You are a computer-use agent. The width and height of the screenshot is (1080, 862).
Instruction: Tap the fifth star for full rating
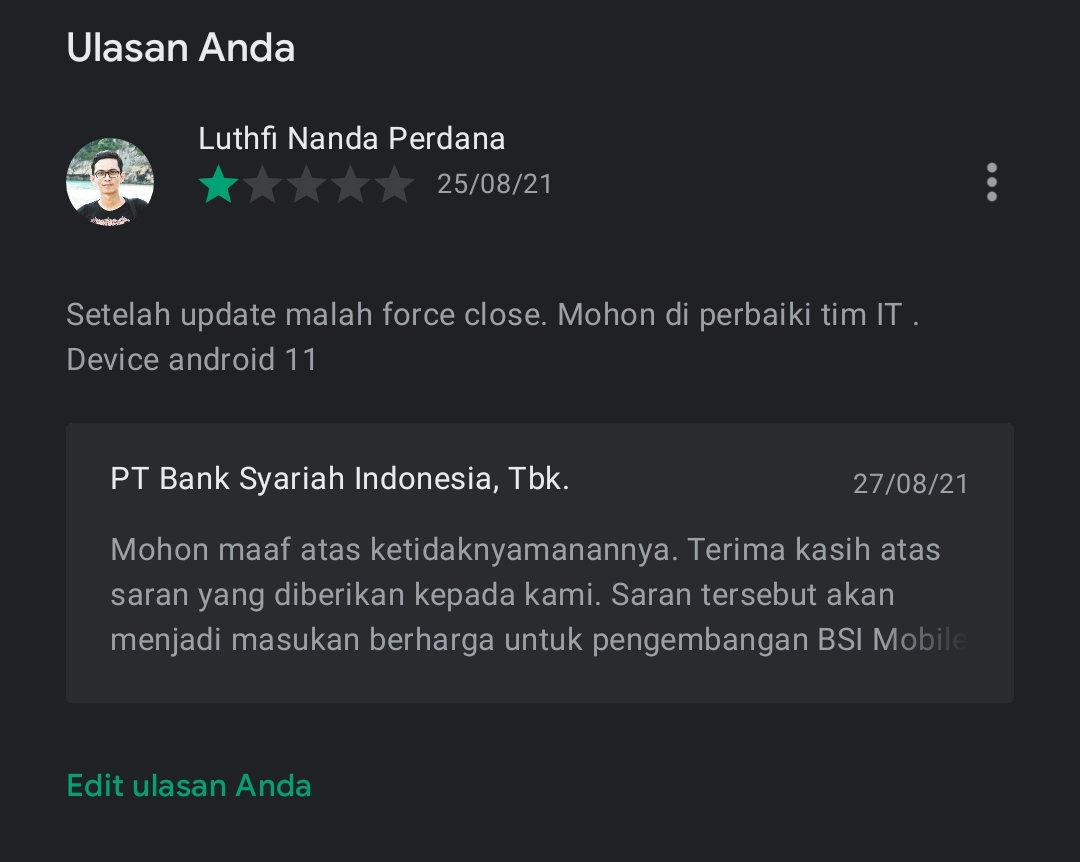pyautogui.click(x=395, y=185)
